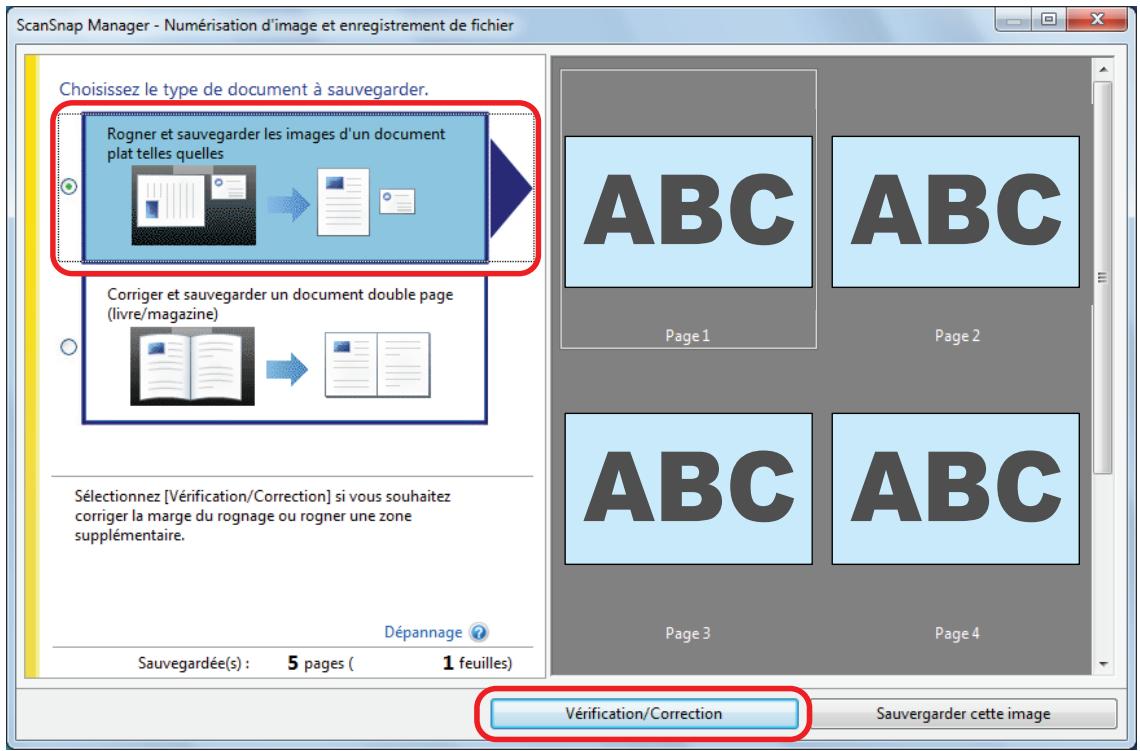Click the '5 pages (' count text
Screen dimensions: 1140x751
(x=321, y=663)
